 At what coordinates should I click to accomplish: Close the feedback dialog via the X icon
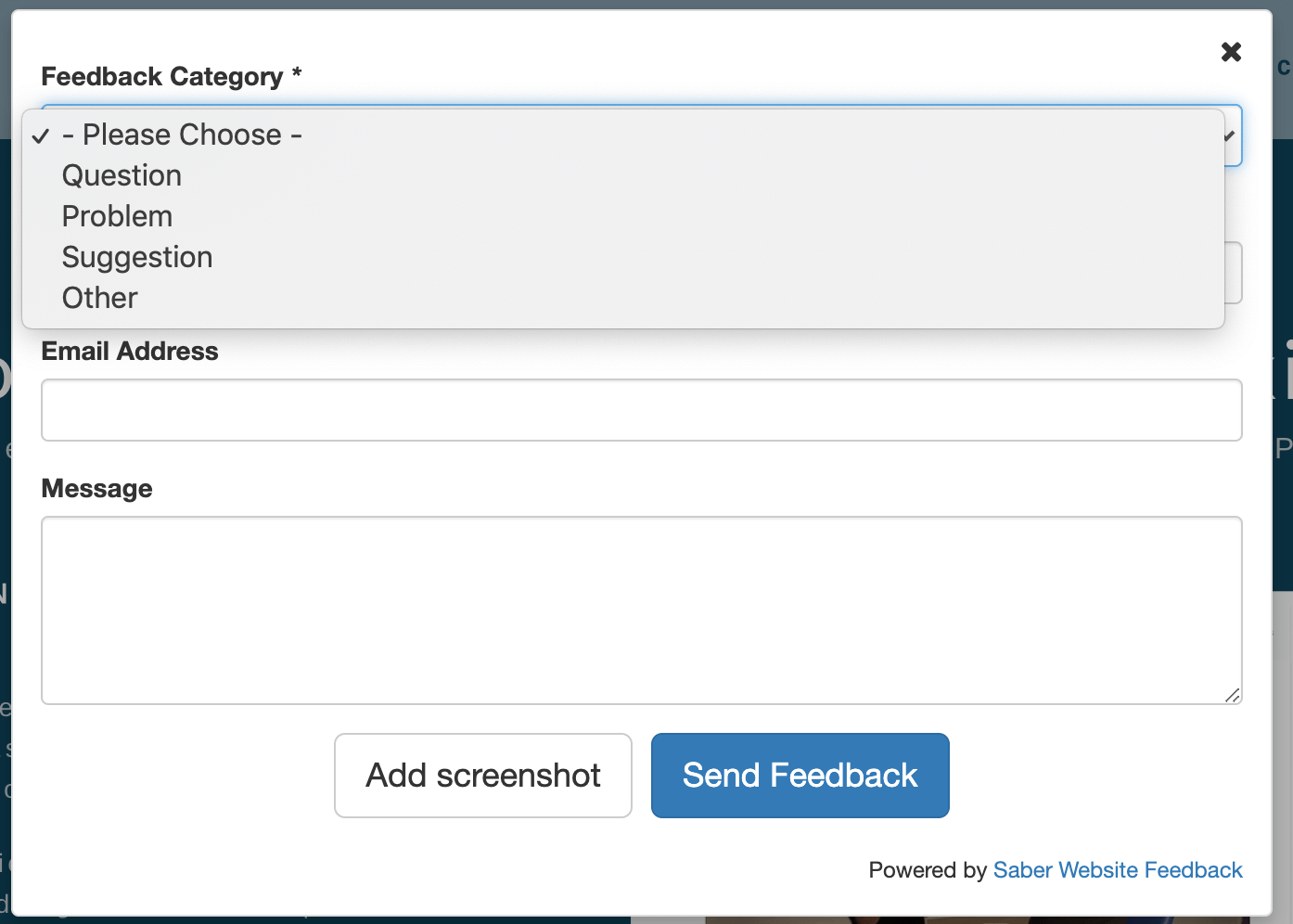click(x=1231, y=52)
